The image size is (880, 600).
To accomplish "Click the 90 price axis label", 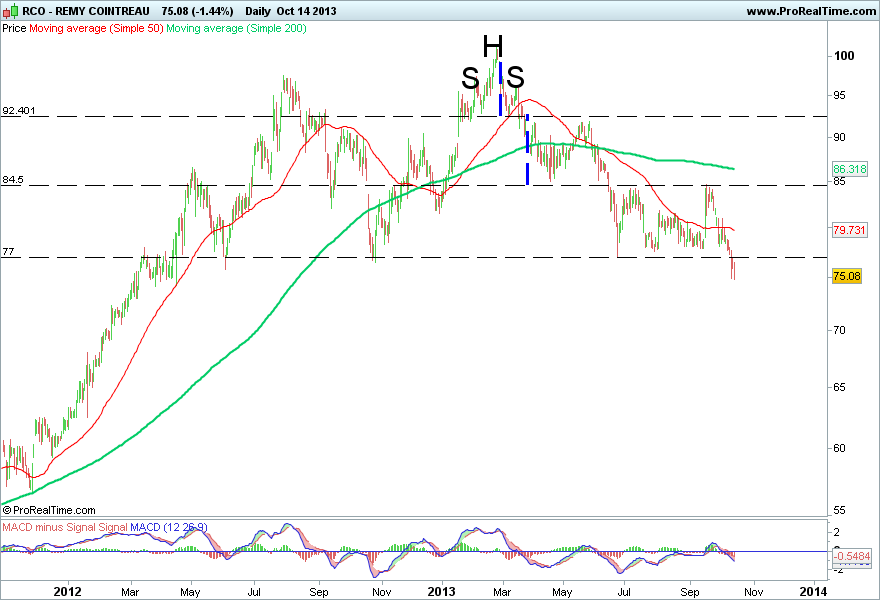I will click(x=839, y=138).
